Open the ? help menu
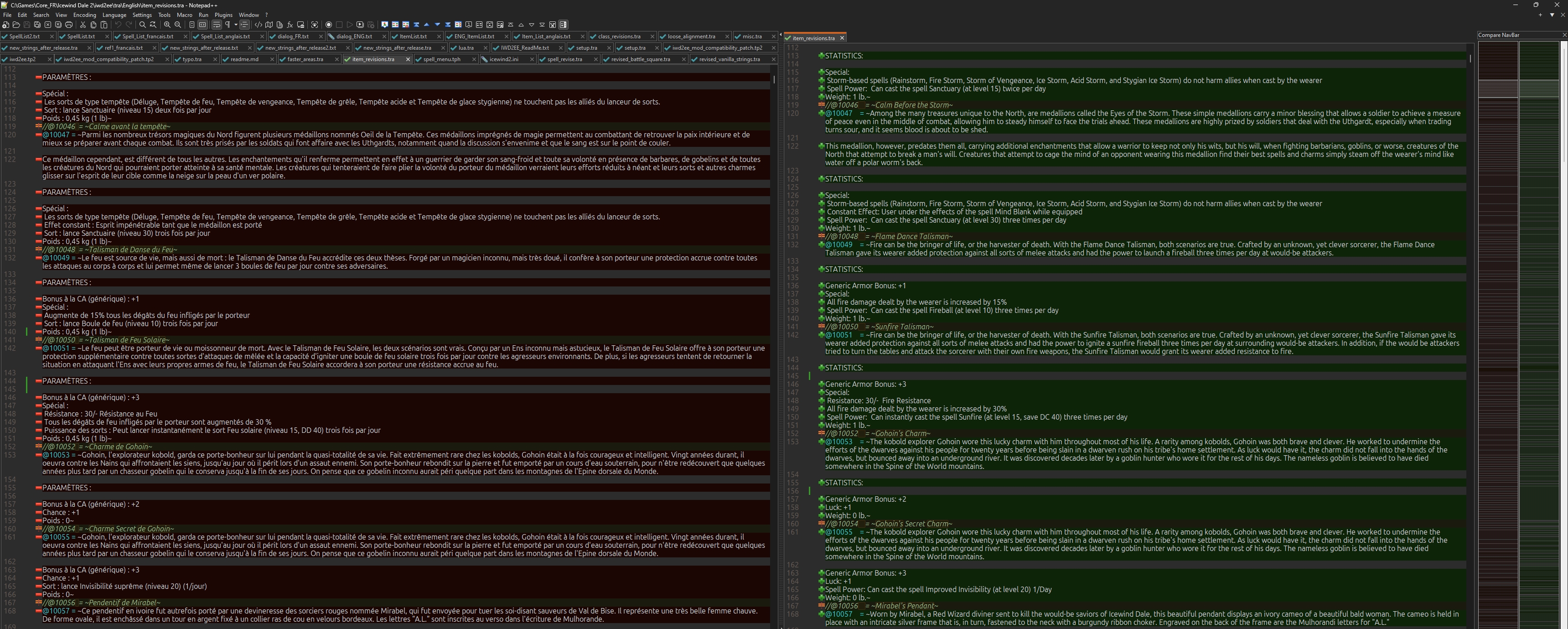Image resolution: width=1568 pixels, height=629 pixels. 266,15
